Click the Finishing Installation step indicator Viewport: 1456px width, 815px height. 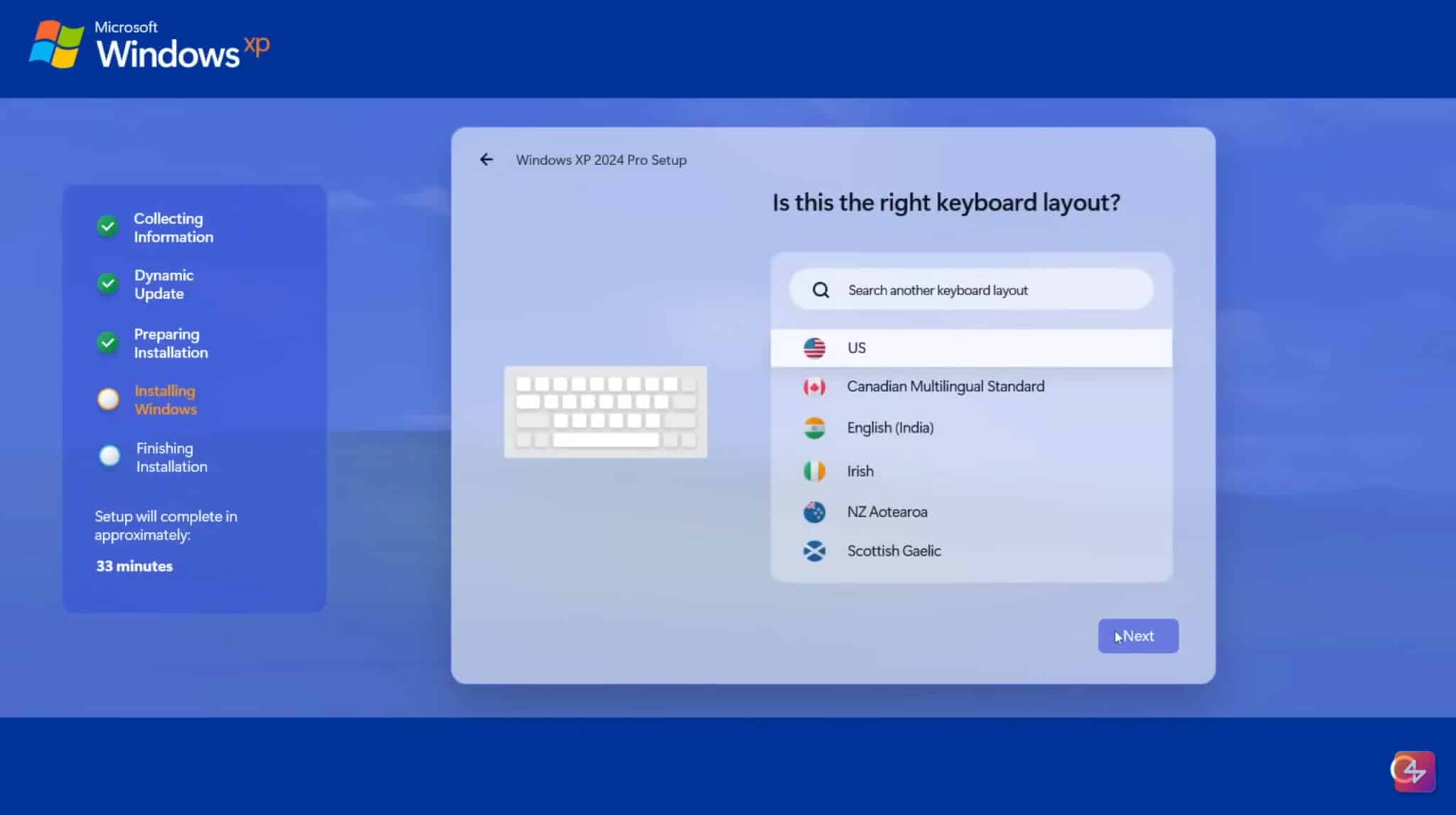click(109, 456)
